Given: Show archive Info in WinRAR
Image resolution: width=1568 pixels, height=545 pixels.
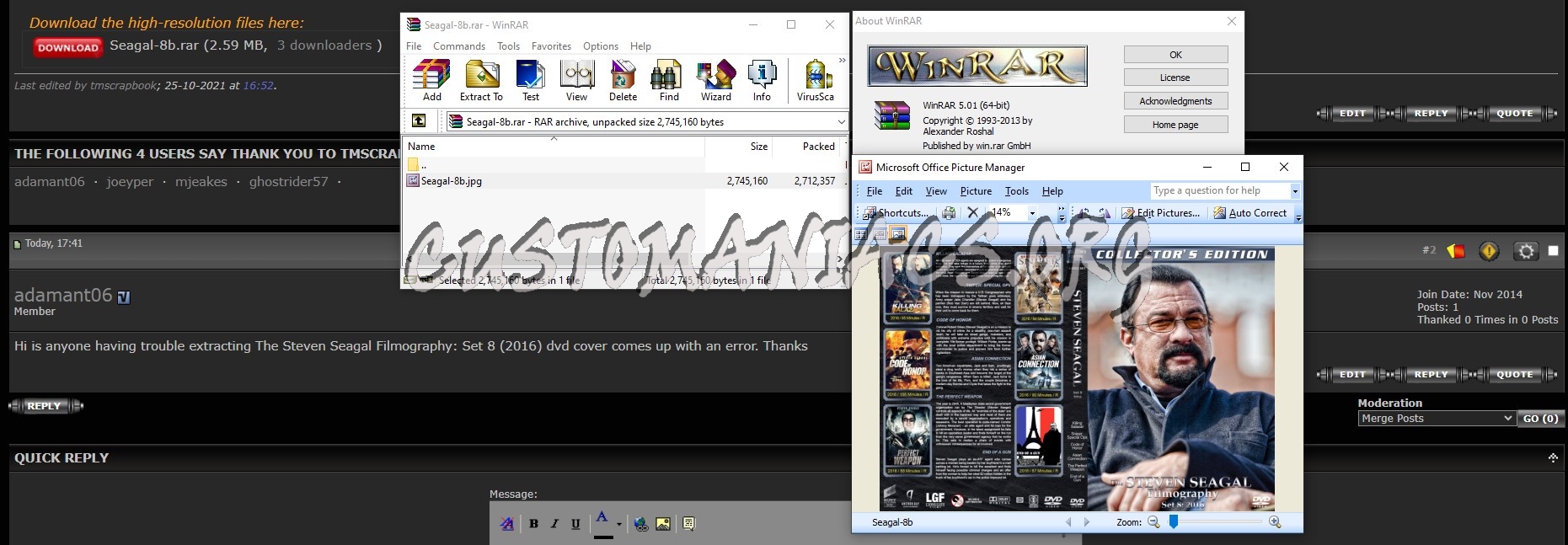Looking at the screenshot, I should tap(762, 81).
